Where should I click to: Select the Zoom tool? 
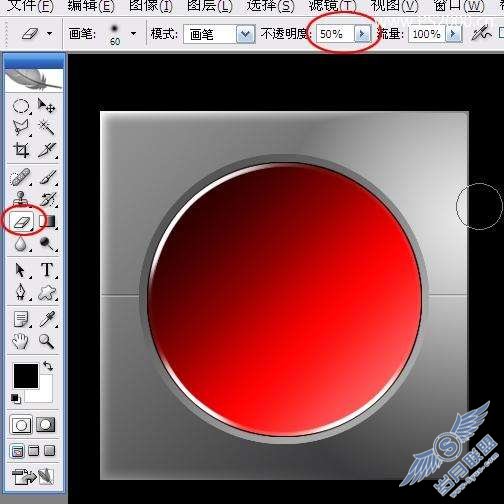(x=46, y=341)
